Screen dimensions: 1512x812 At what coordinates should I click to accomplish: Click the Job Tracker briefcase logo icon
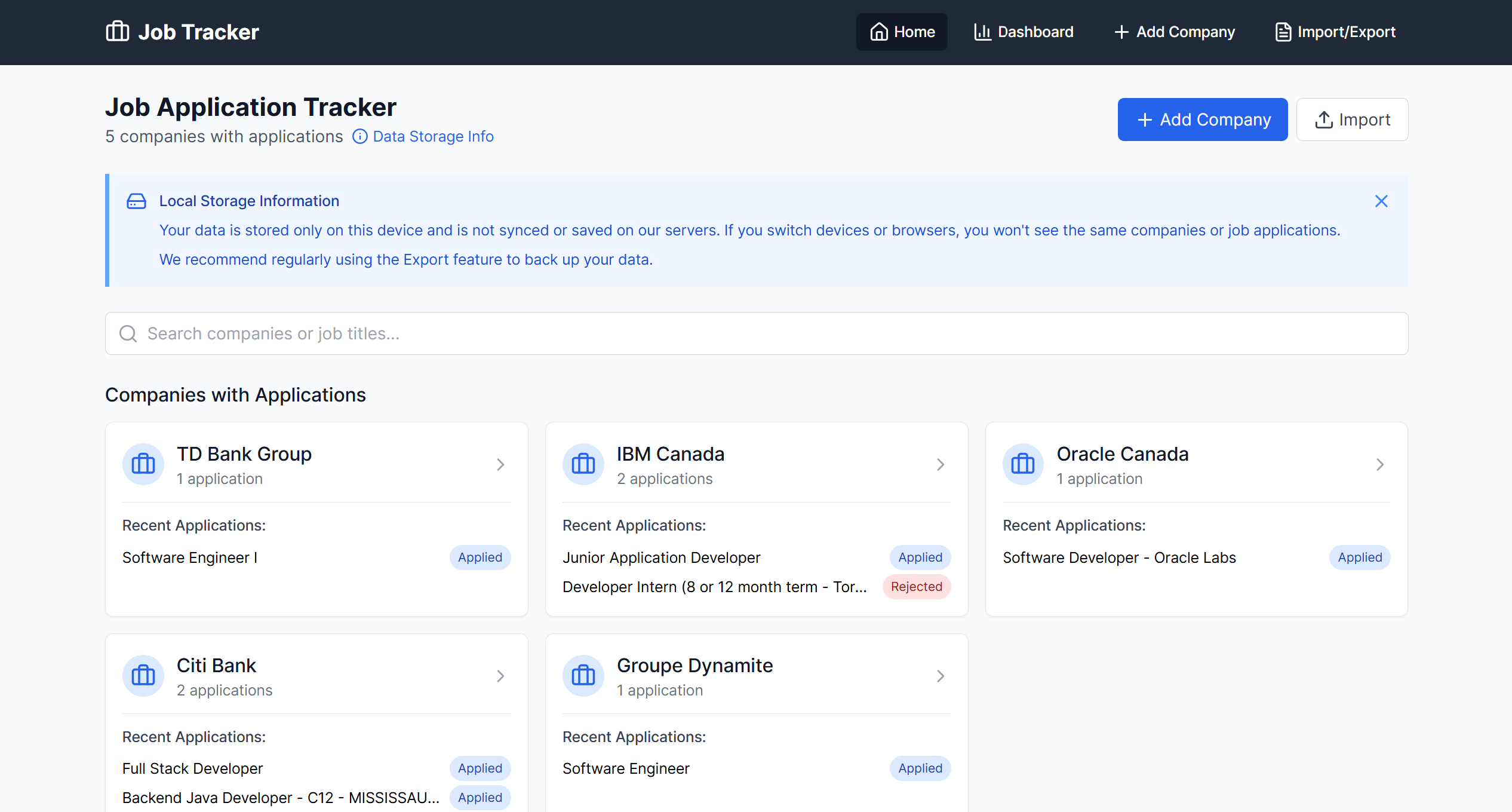117,31
